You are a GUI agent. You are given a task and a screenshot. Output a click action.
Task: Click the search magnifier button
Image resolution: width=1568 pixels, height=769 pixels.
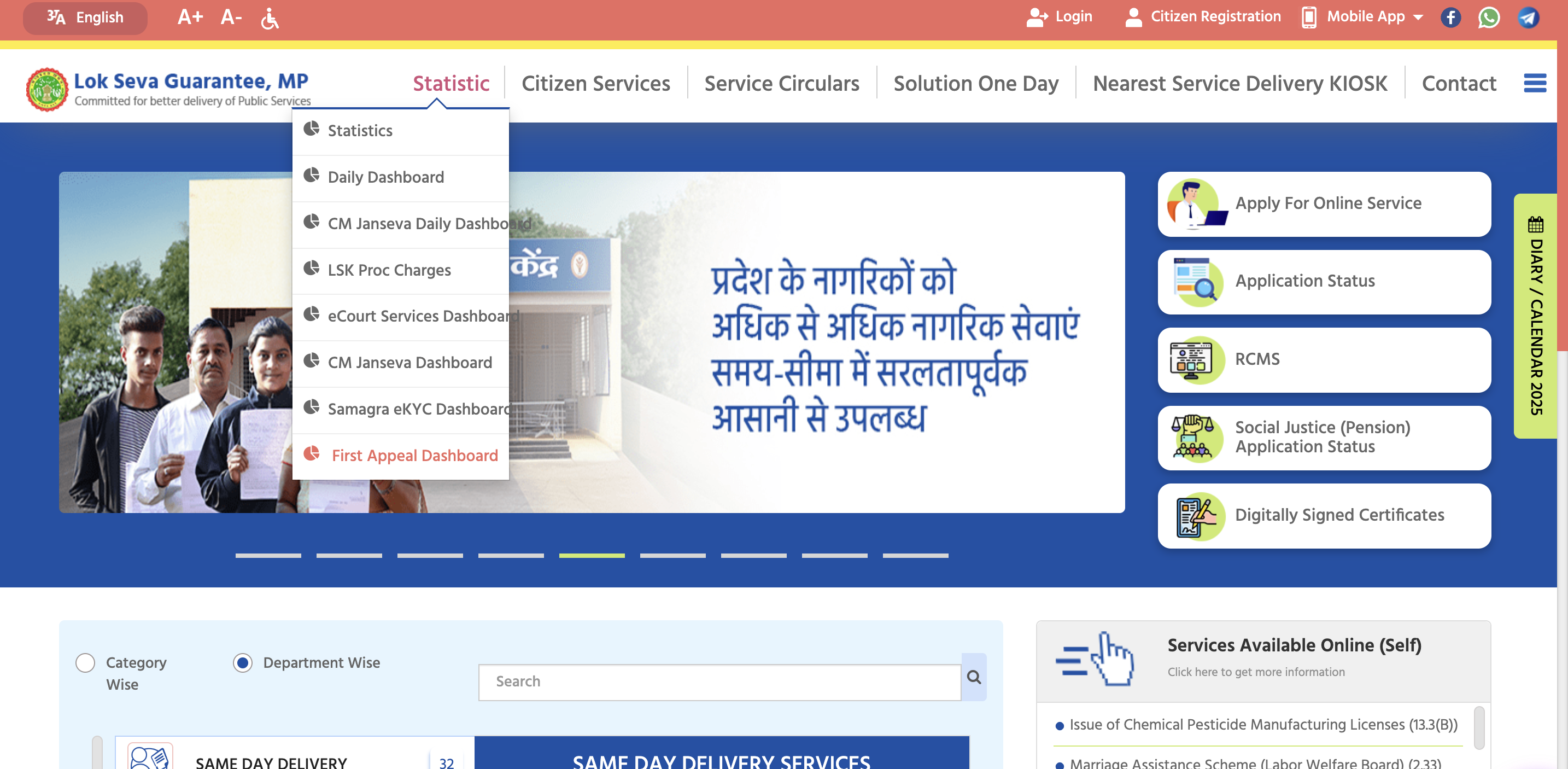tap(973, 677)
